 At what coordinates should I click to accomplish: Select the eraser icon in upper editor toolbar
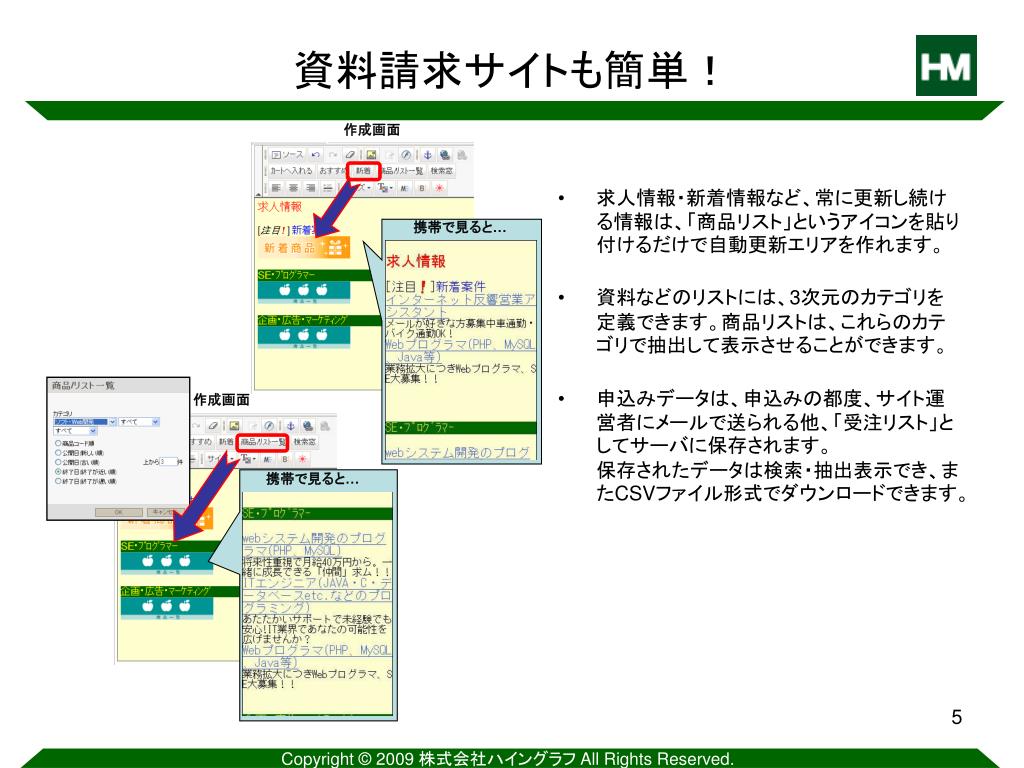351,155
